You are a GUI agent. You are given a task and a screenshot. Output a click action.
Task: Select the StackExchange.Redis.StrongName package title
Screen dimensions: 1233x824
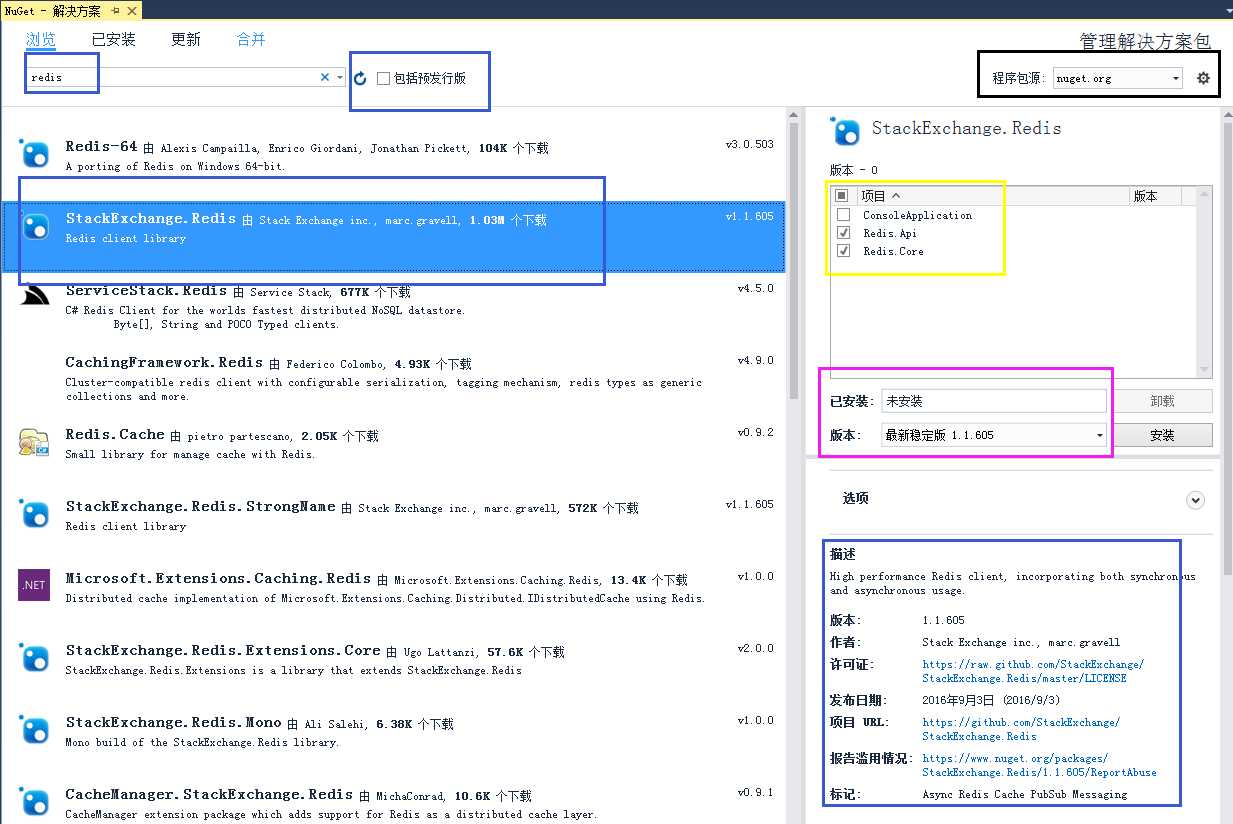point(200,507)
